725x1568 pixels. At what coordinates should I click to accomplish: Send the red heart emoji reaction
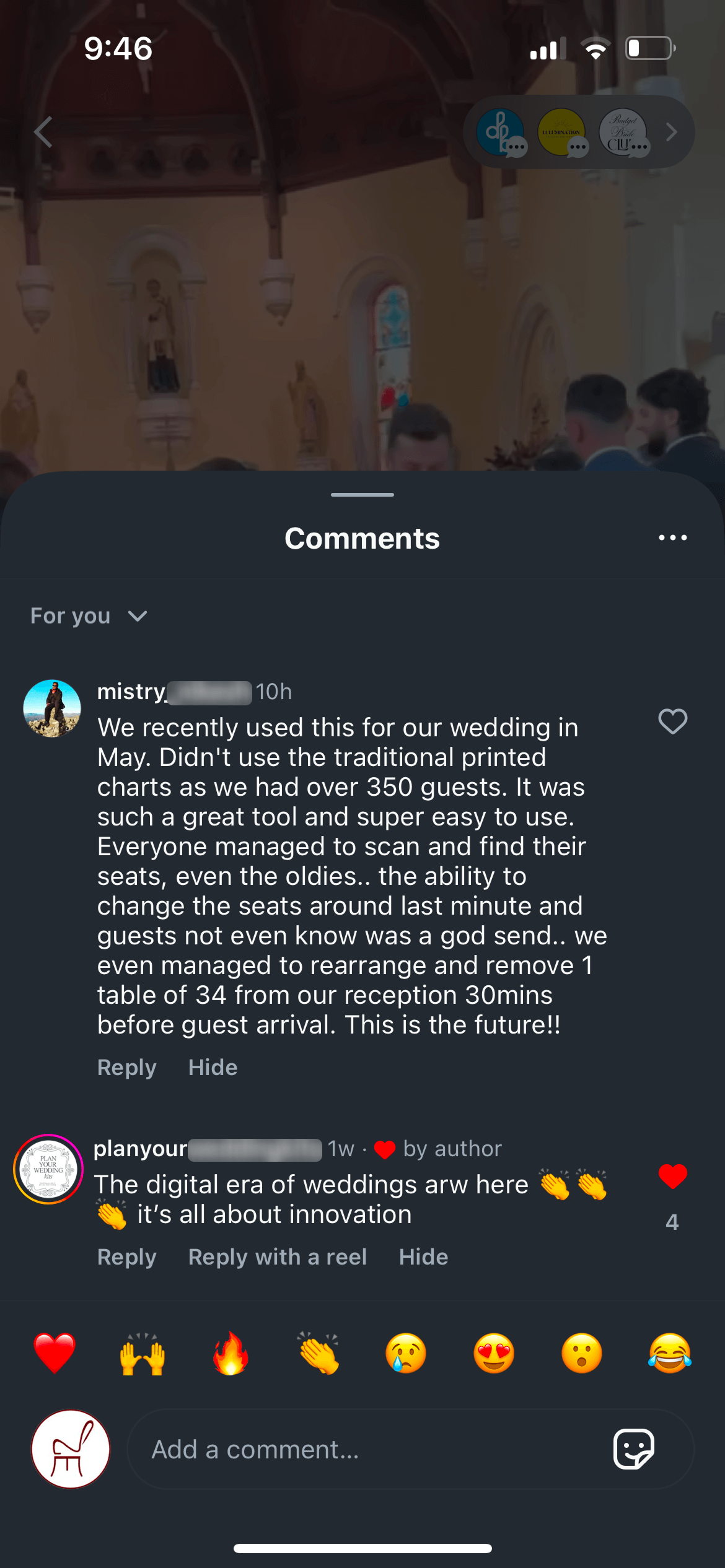coord(55,1353)
